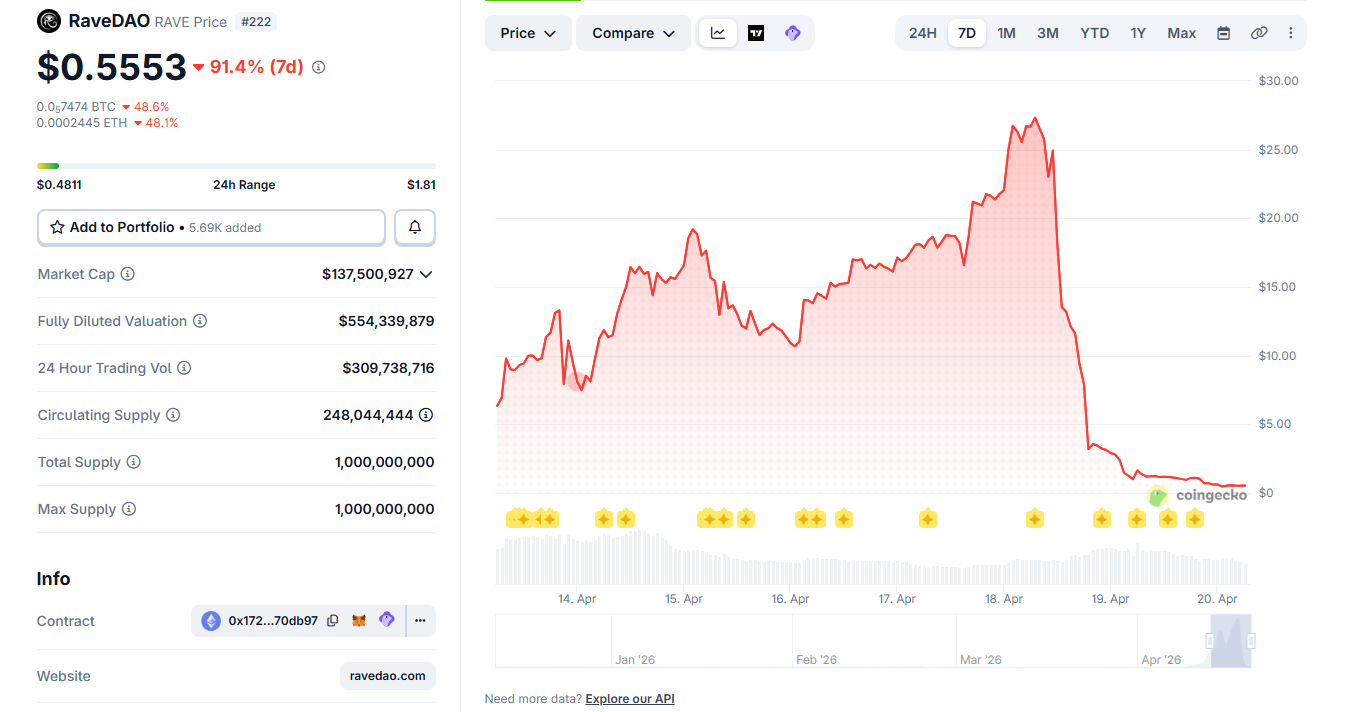Viewport: 1369px width, 712px height.
Task: Select the line chart icon
Action: pos(718,32)
